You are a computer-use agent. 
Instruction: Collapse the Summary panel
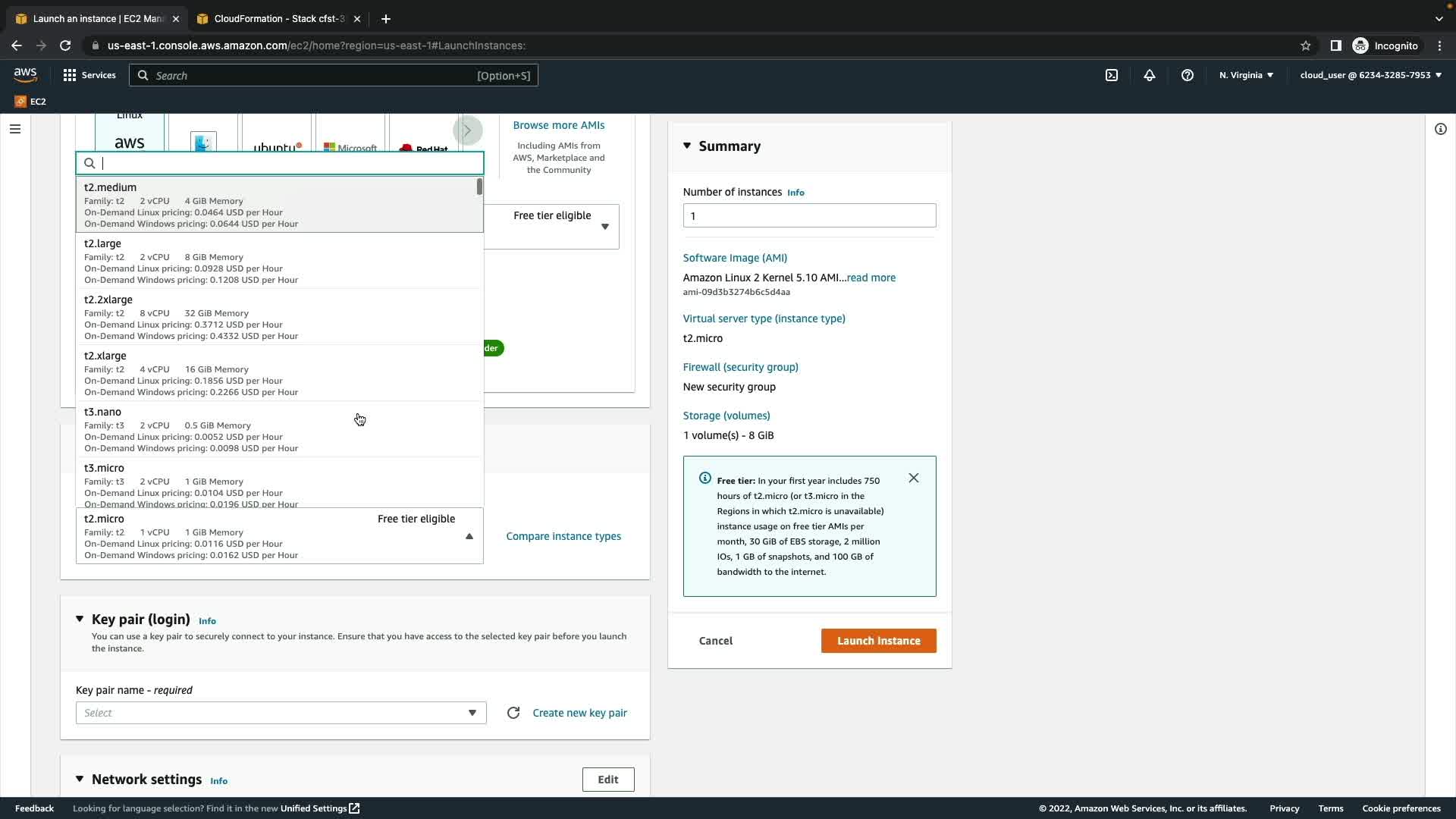[x=687, y=146]
